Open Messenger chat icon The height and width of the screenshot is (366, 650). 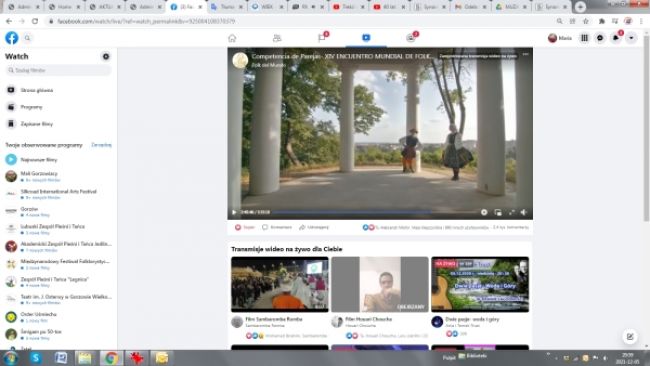point(600,38)
